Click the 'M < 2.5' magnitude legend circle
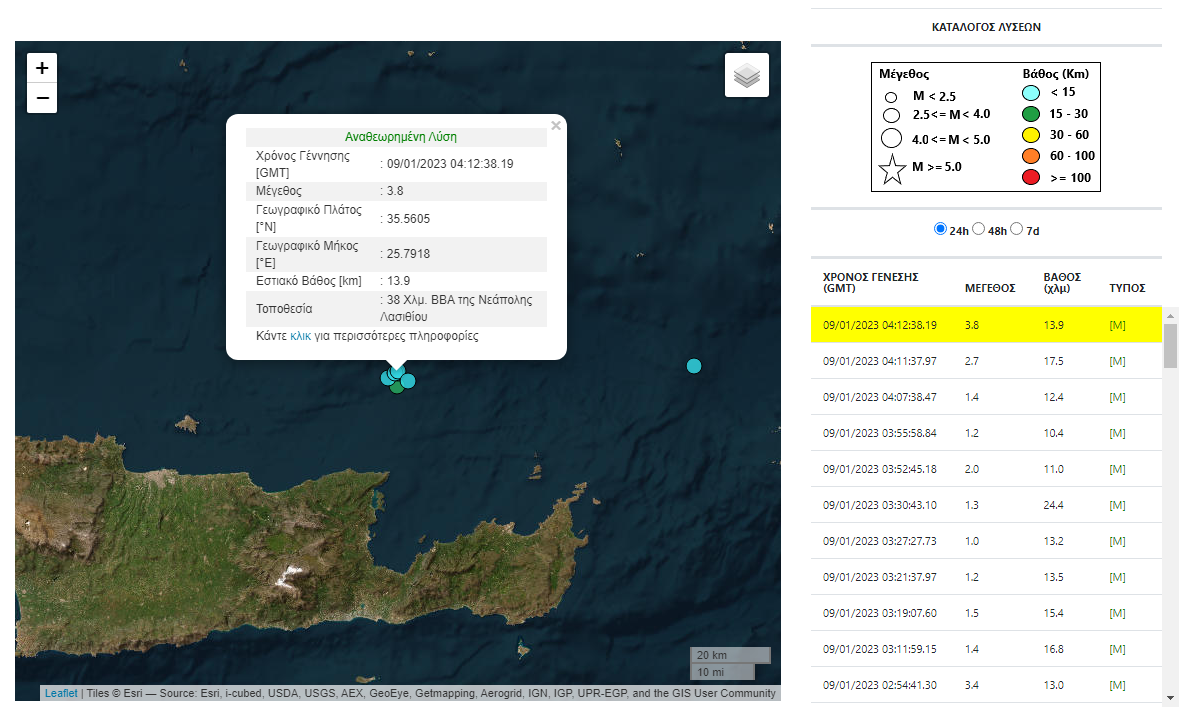The image size is (1194, 728). 891,97
